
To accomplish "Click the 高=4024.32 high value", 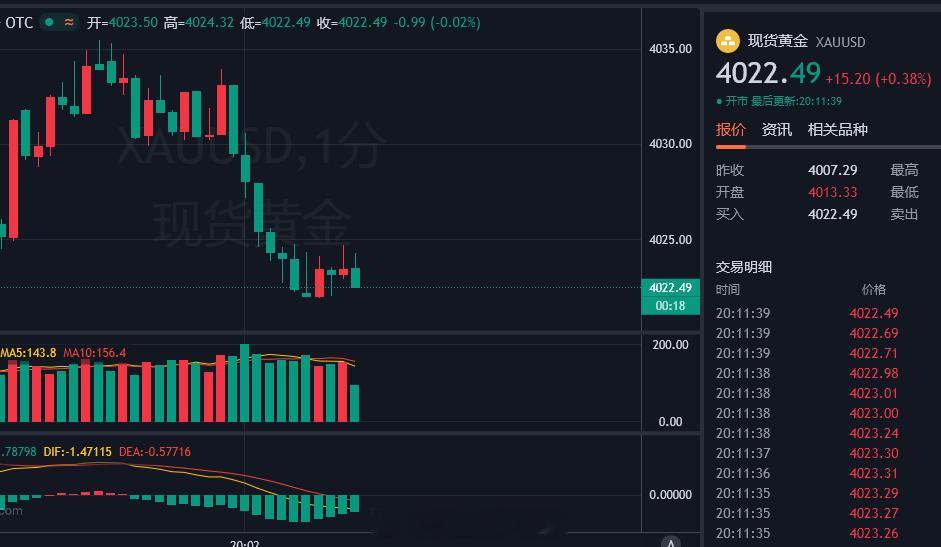I will click(x=199, y=23).
